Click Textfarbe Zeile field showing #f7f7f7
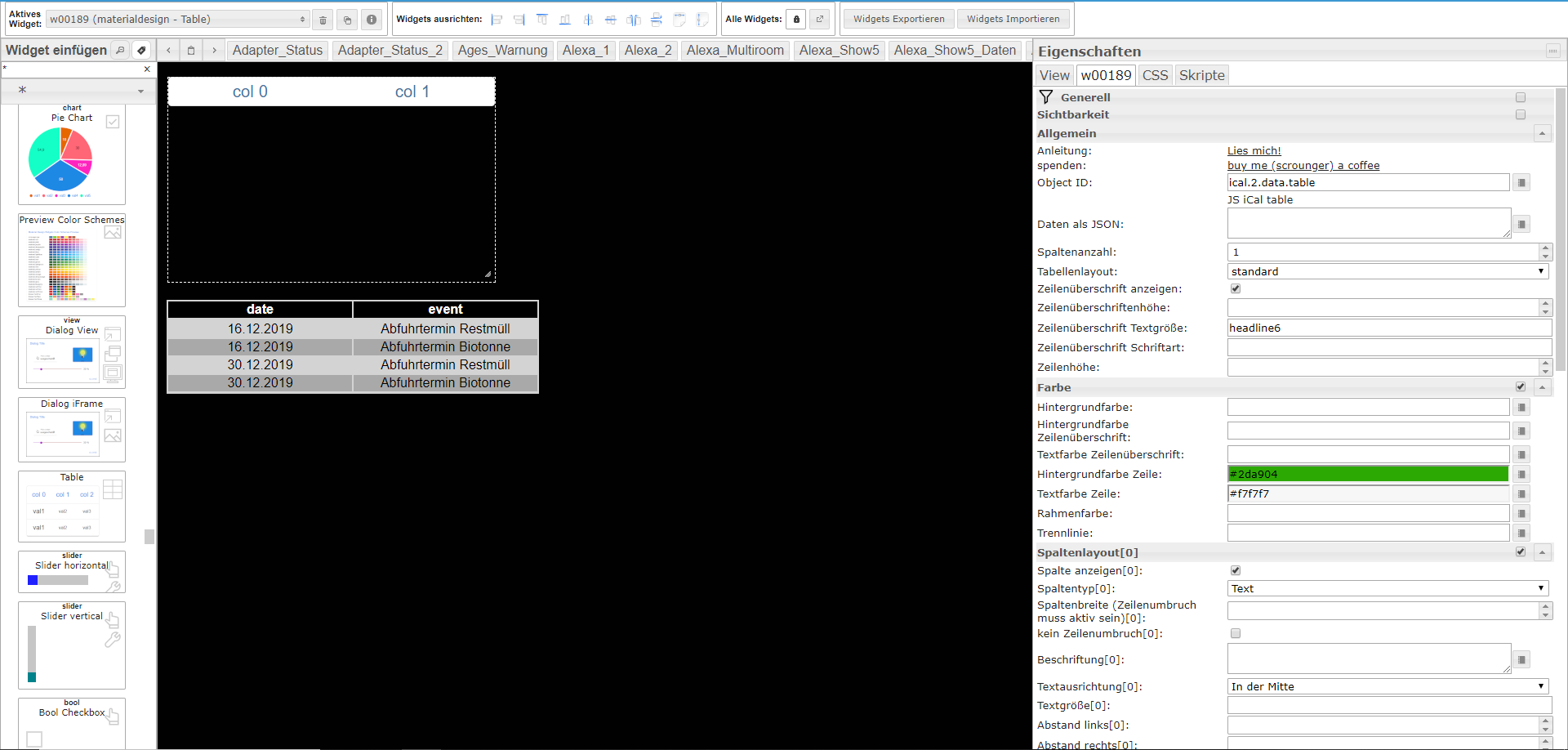Screen dimensions: 1568x750 (x=1368, y=493)
